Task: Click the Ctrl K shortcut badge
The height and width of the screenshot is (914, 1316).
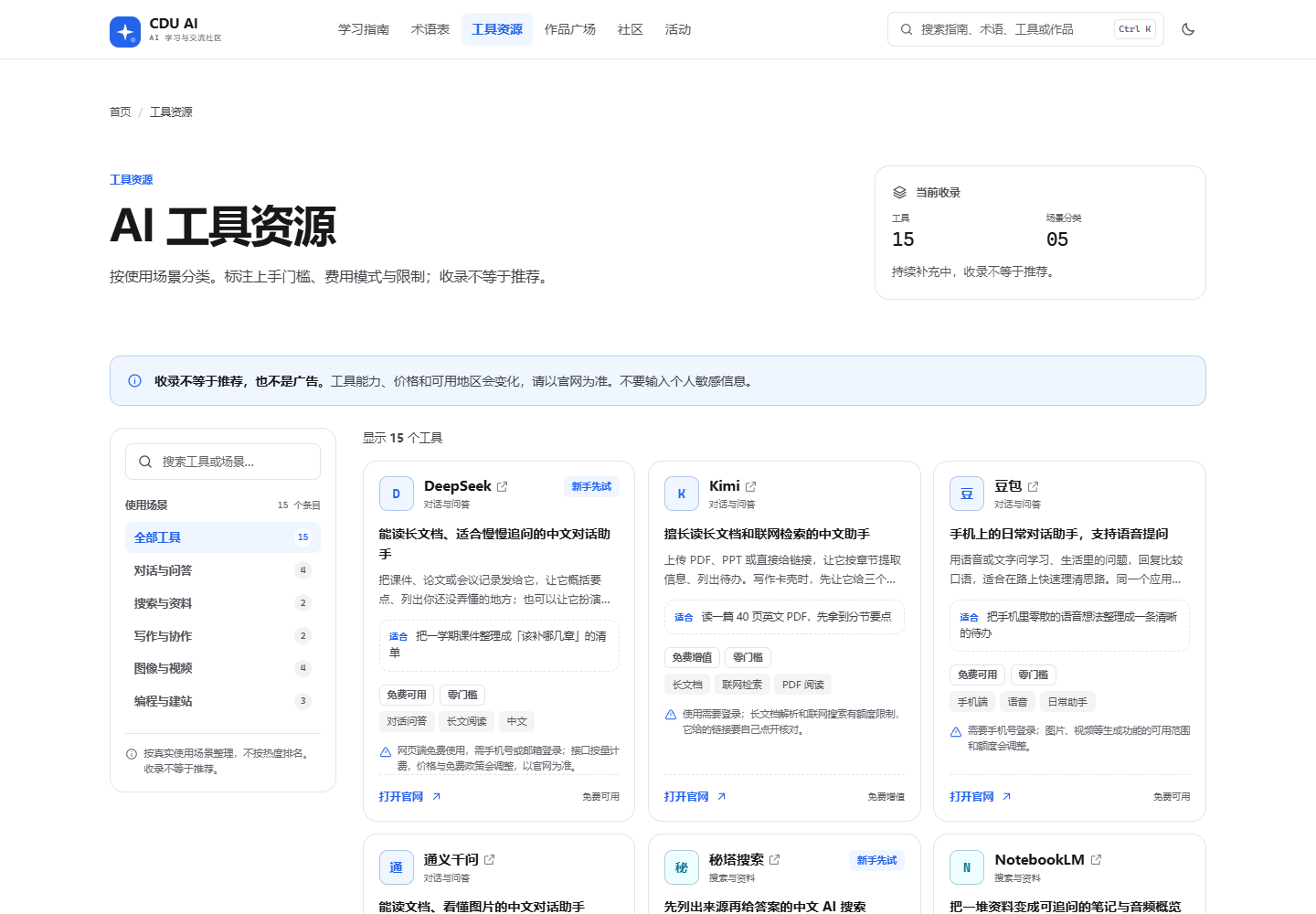Action: click(x=1135, y=29)
